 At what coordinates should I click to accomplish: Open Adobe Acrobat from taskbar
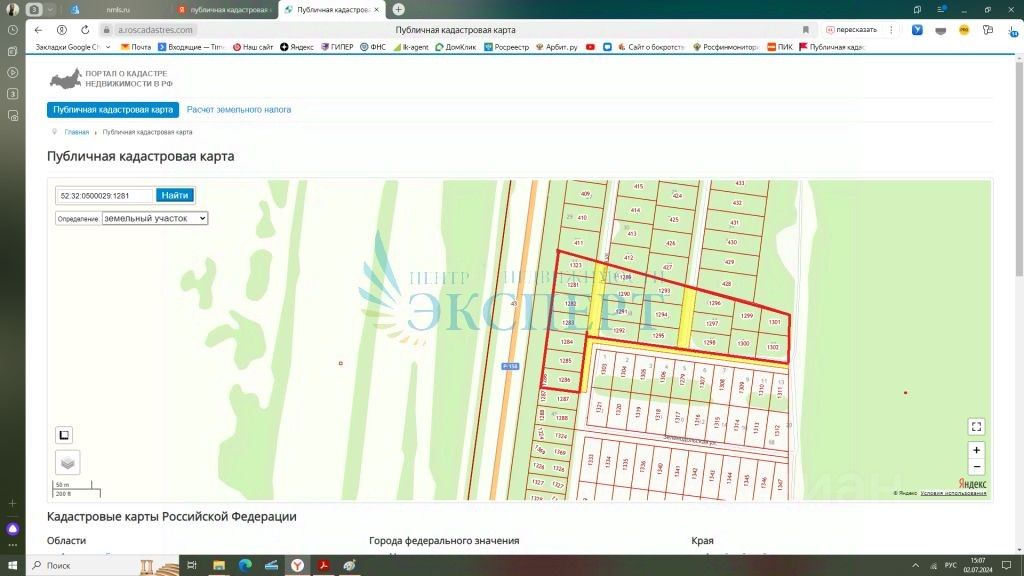click(x=323, y=566)
